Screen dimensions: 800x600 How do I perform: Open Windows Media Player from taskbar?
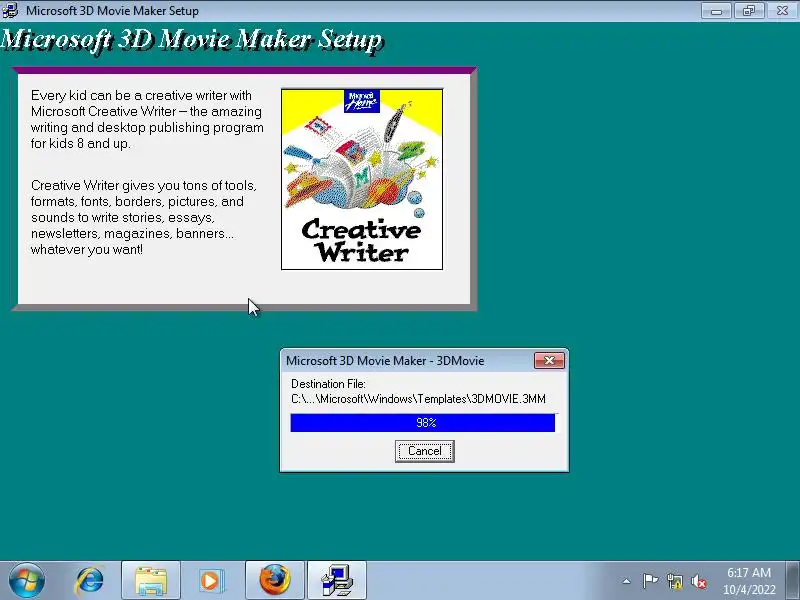coord(210,581)
